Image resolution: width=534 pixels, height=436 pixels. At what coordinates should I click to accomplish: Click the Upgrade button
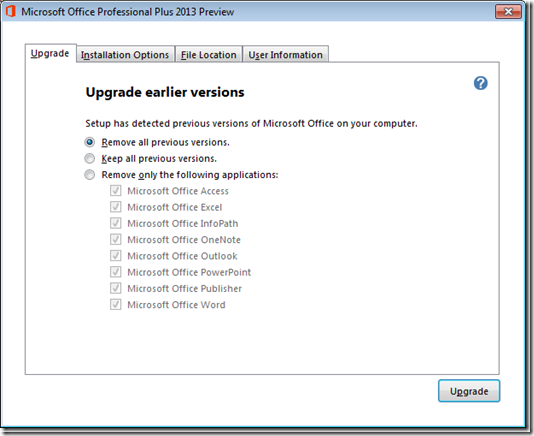(469, 391)
